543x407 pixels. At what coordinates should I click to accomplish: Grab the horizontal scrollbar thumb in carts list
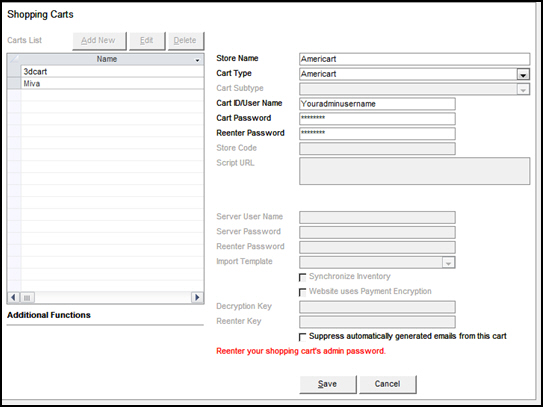(27, 297)
